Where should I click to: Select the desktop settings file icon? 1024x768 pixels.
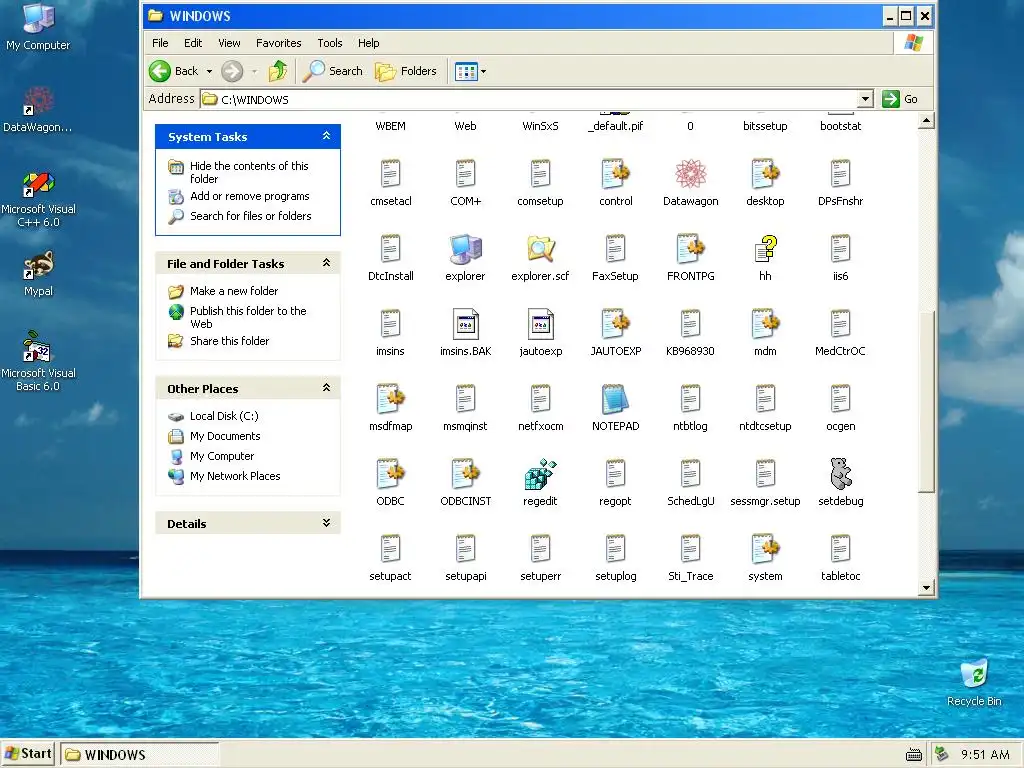click(x=765, y=174)
